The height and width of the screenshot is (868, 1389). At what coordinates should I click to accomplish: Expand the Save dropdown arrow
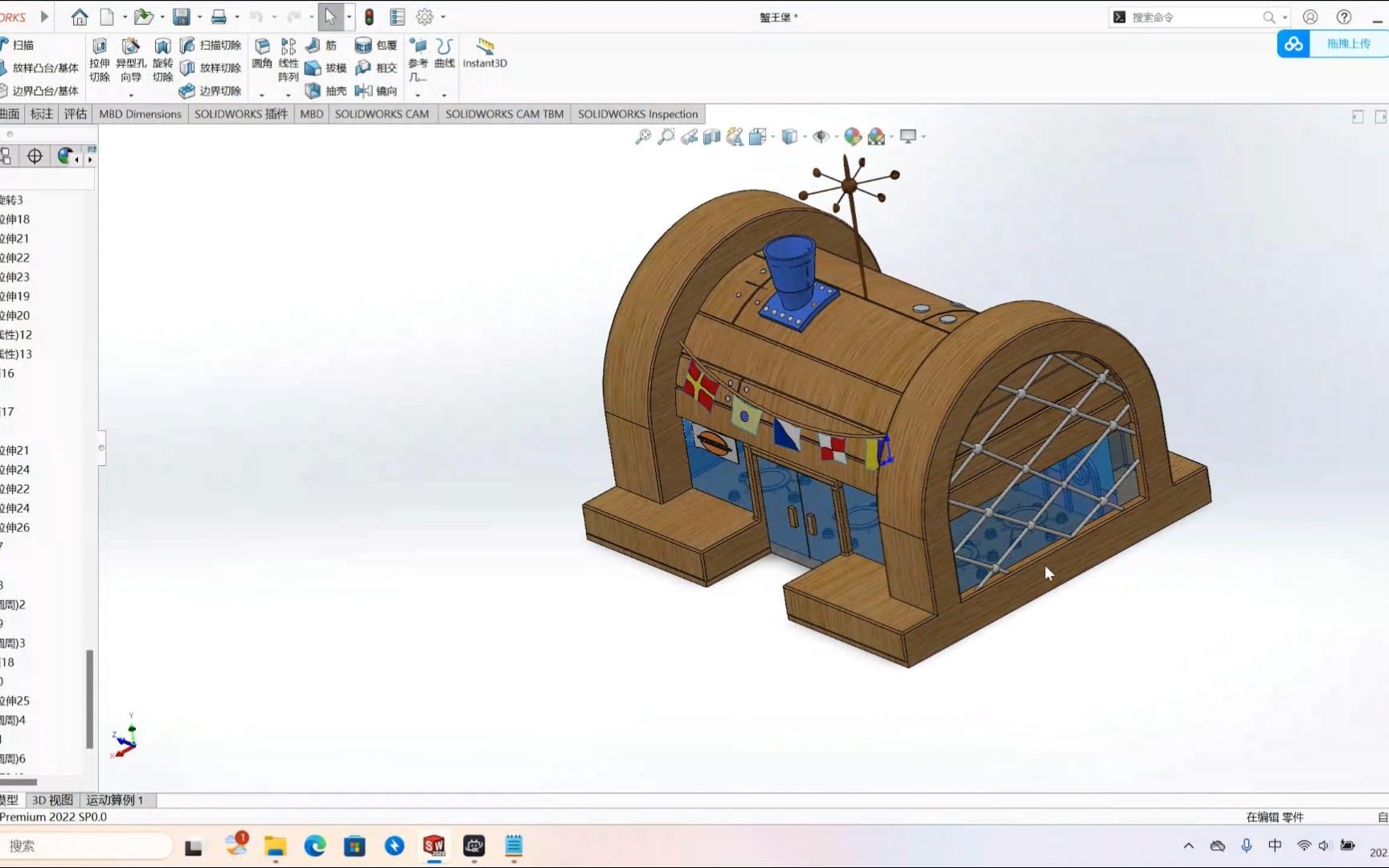199,17
